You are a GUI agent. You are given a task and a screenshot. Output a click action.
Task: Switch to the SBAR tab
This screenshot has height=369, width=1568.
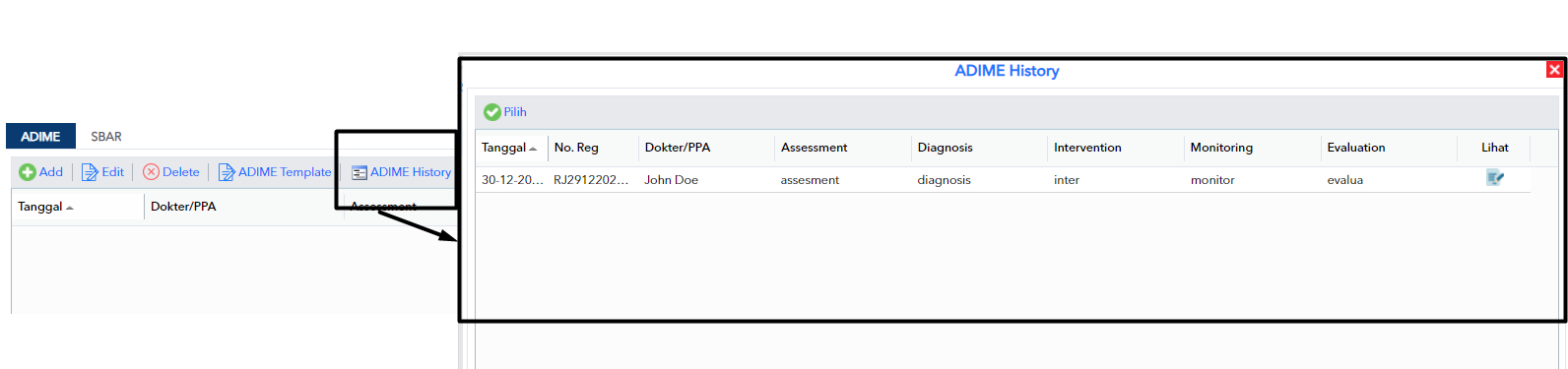tap(106, 137)
